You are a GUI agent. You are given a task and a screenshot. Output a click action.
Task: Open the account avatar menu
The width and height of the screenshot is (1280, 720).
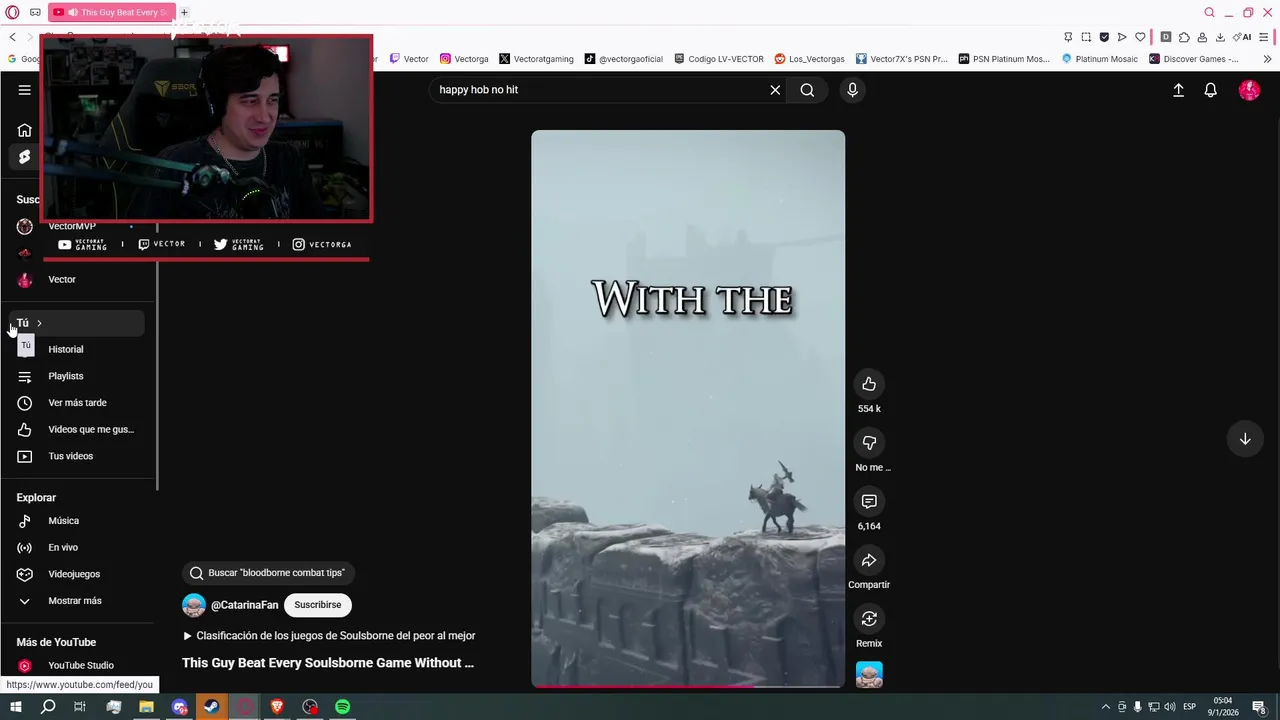point(1249,90)
